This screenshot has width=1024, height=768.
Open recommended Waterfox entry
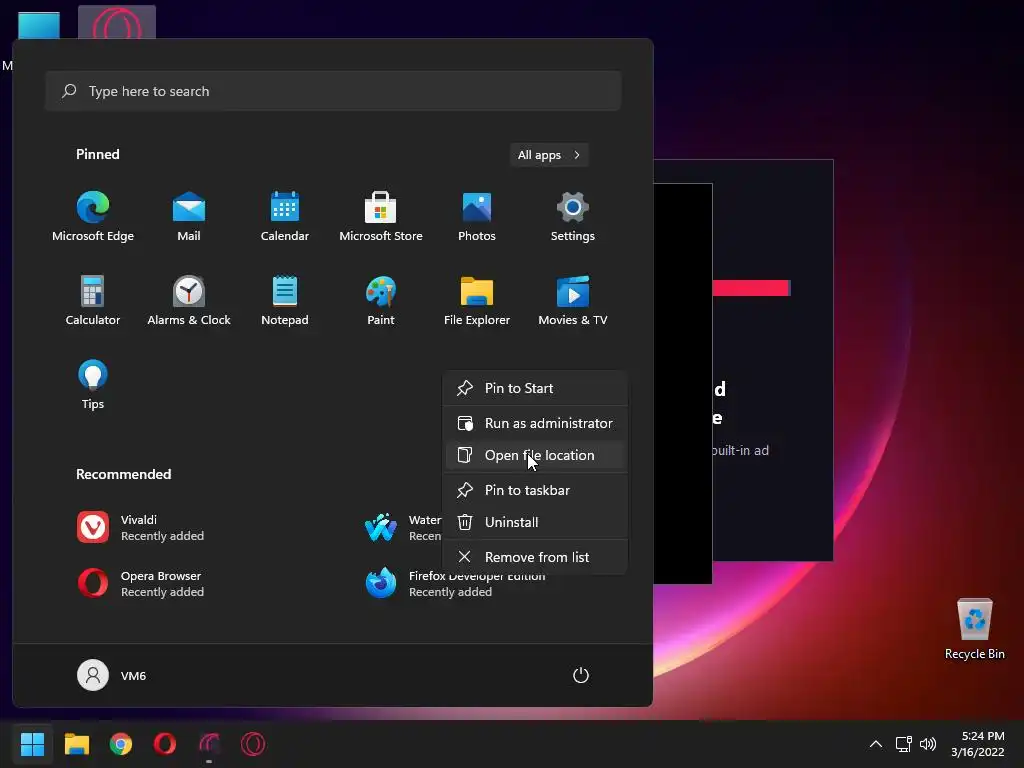coord(402,528)
